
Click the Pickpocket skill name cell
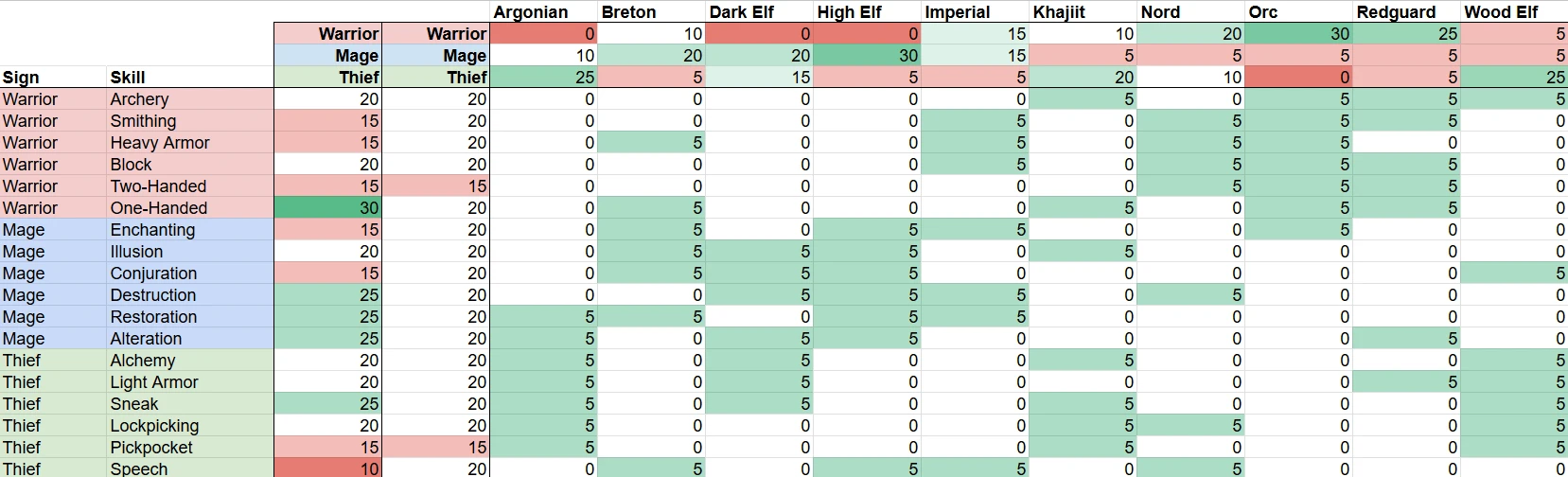[x=189, y=448]
